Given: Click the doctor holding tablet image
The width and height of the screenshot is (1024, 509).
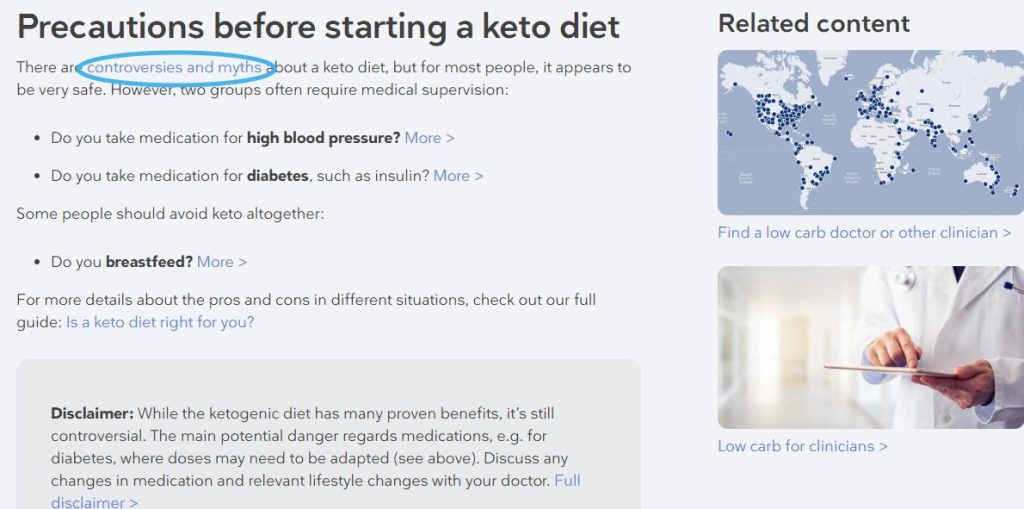Looking at the screenshot, I should (x=870, y=348).
